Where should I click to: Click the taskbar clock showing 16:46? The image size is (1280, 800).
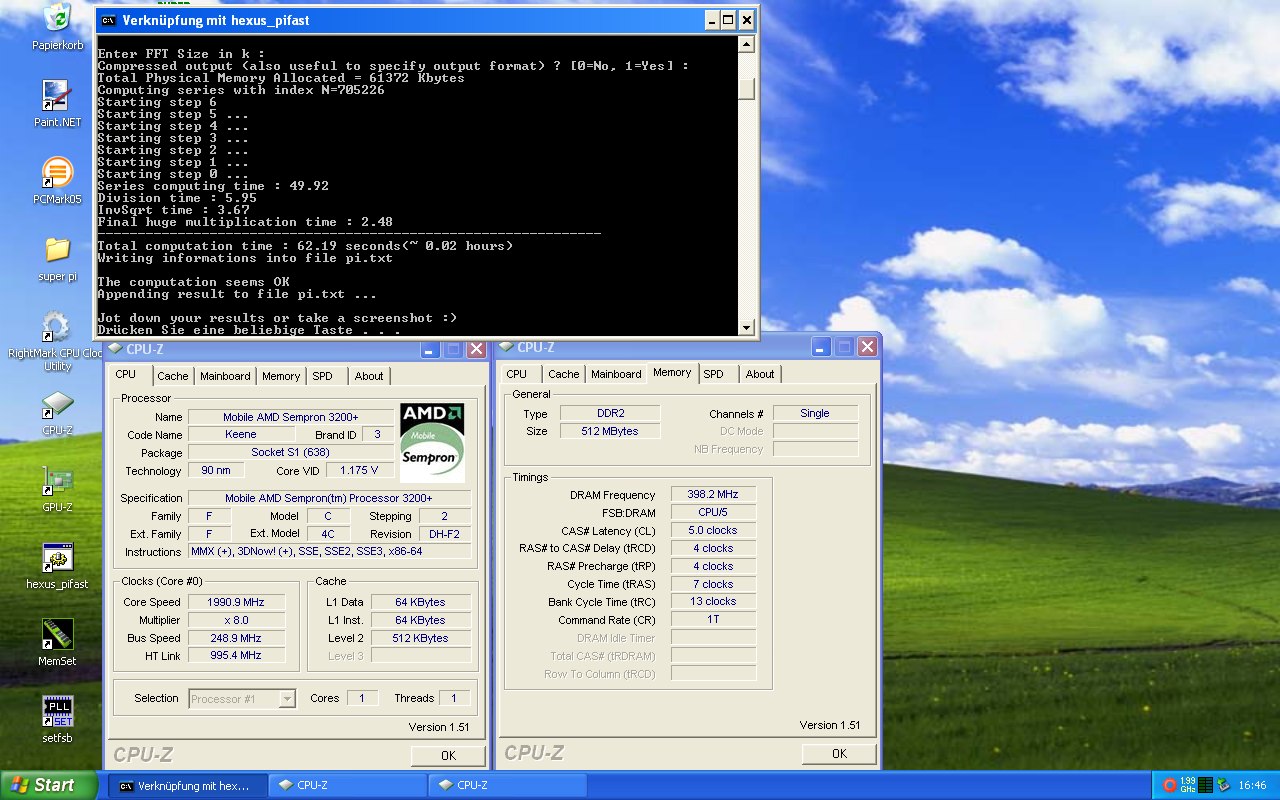coord(1252,785)
